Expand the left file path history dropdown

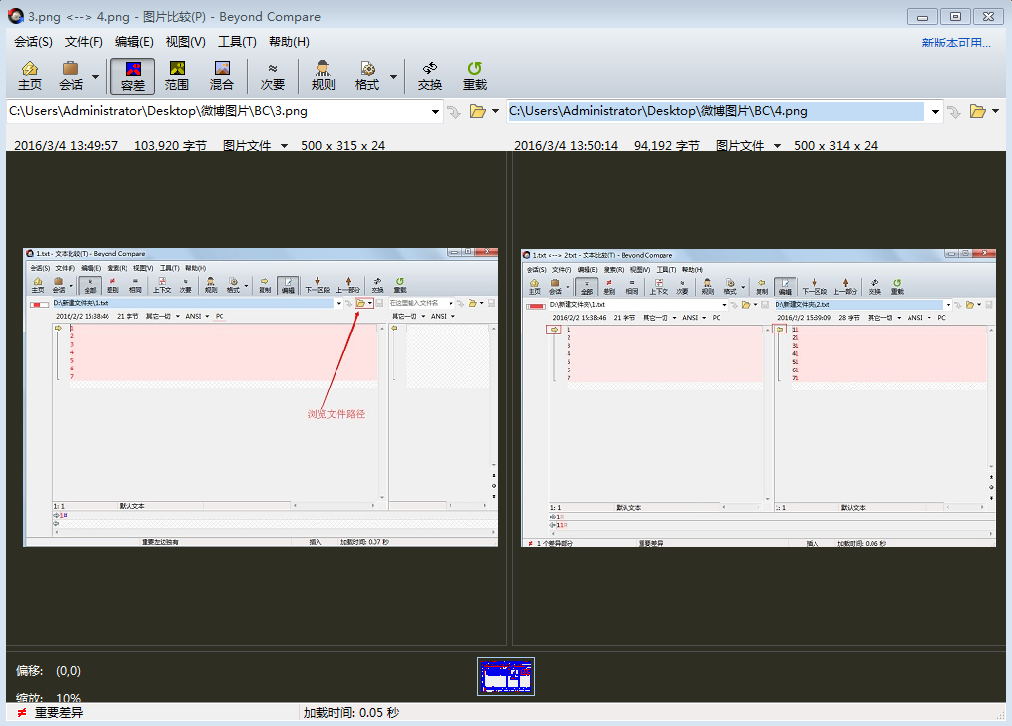click(x=435, y=112)
